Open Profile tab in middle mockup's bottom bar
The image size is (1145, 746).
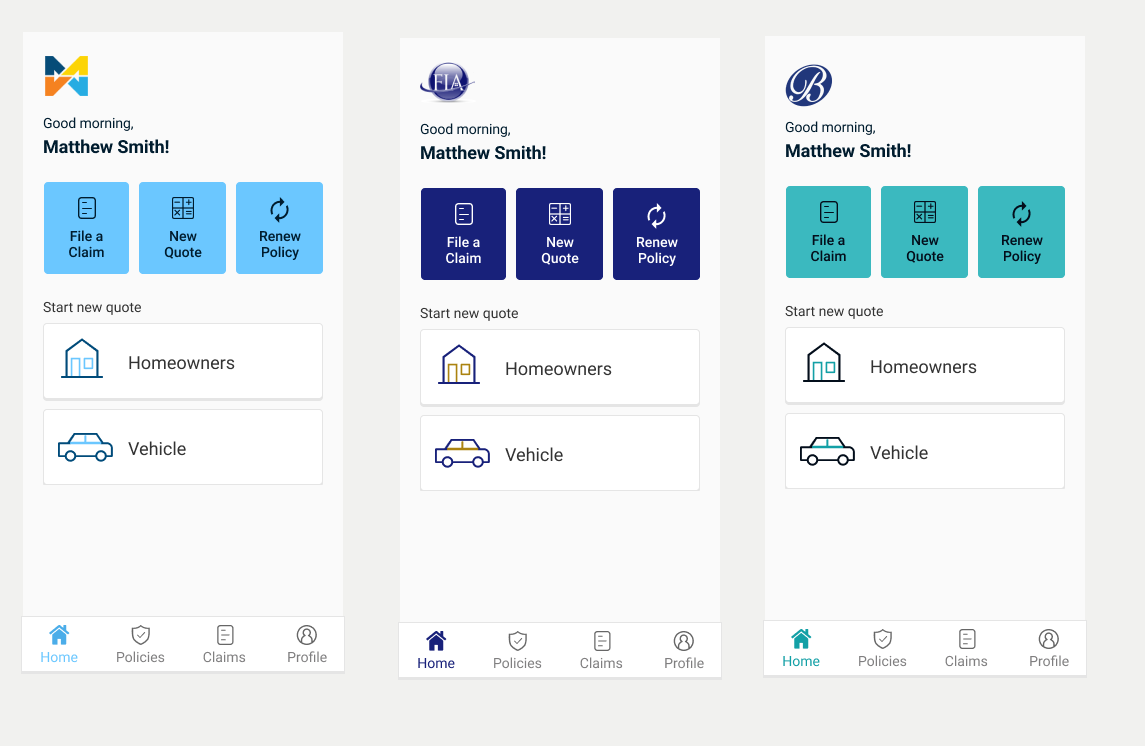683,650
